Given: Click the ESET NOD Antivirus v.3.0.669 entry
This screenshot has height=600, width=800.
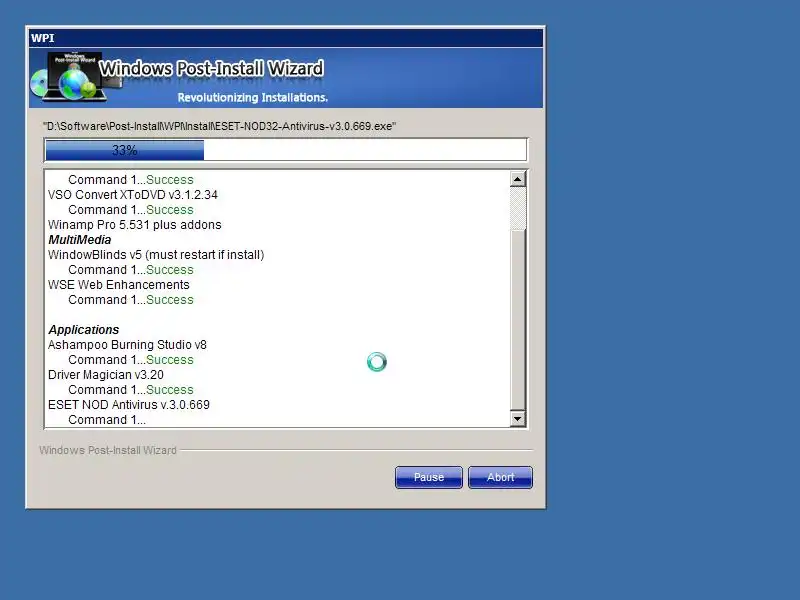Looking at the screenshot, I should pos(129,405).
